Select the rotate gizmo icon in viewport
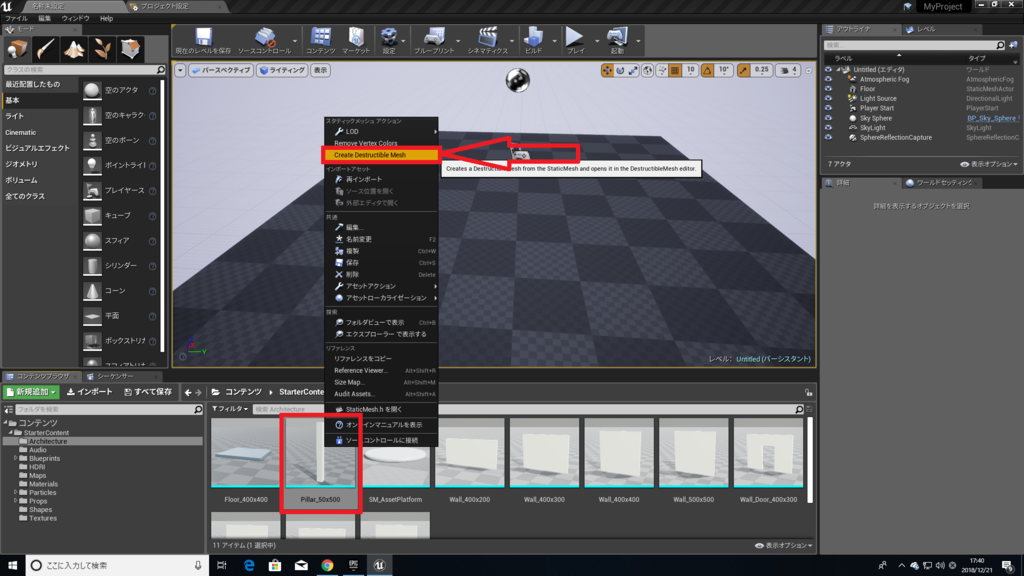 click(x=620, y=71)
